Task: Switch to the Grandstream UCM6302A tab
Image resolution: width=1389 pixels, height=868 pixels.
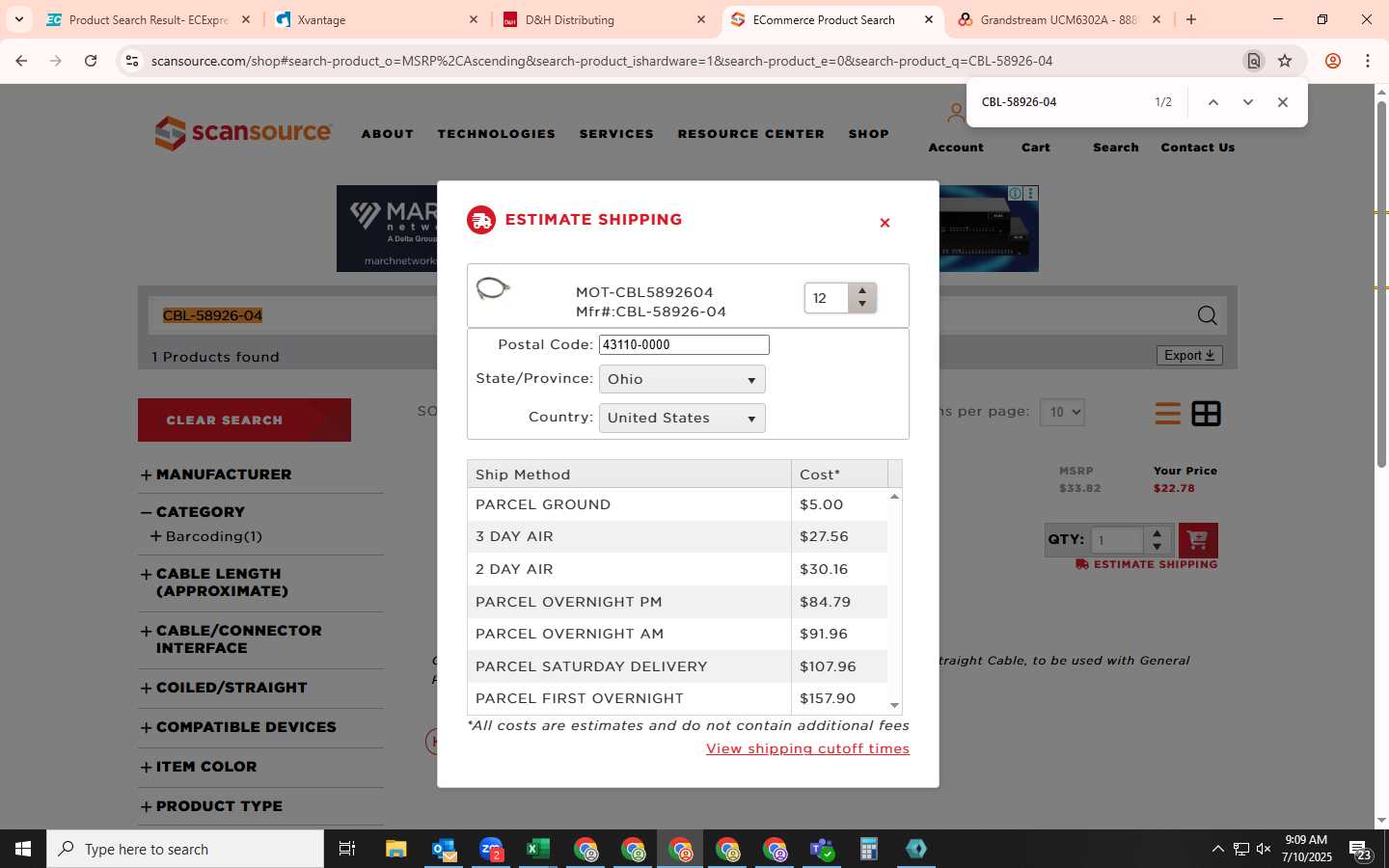Action: point(1059,19)
